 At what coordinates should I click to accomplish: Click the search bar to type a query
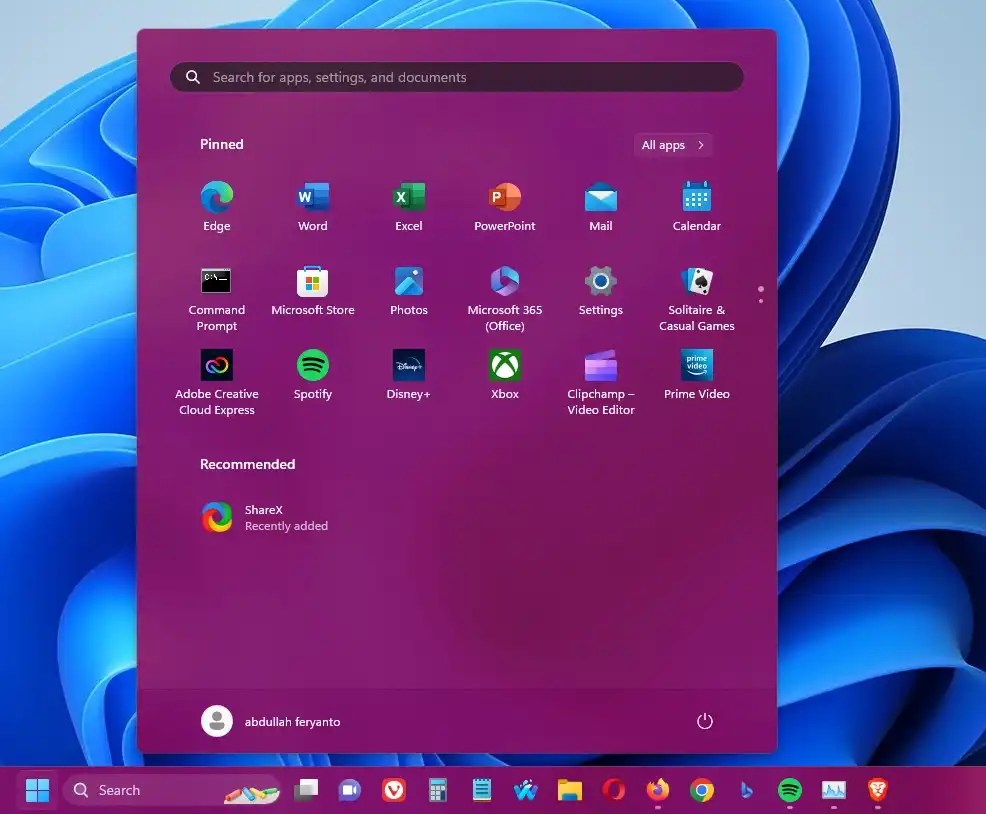456,77
